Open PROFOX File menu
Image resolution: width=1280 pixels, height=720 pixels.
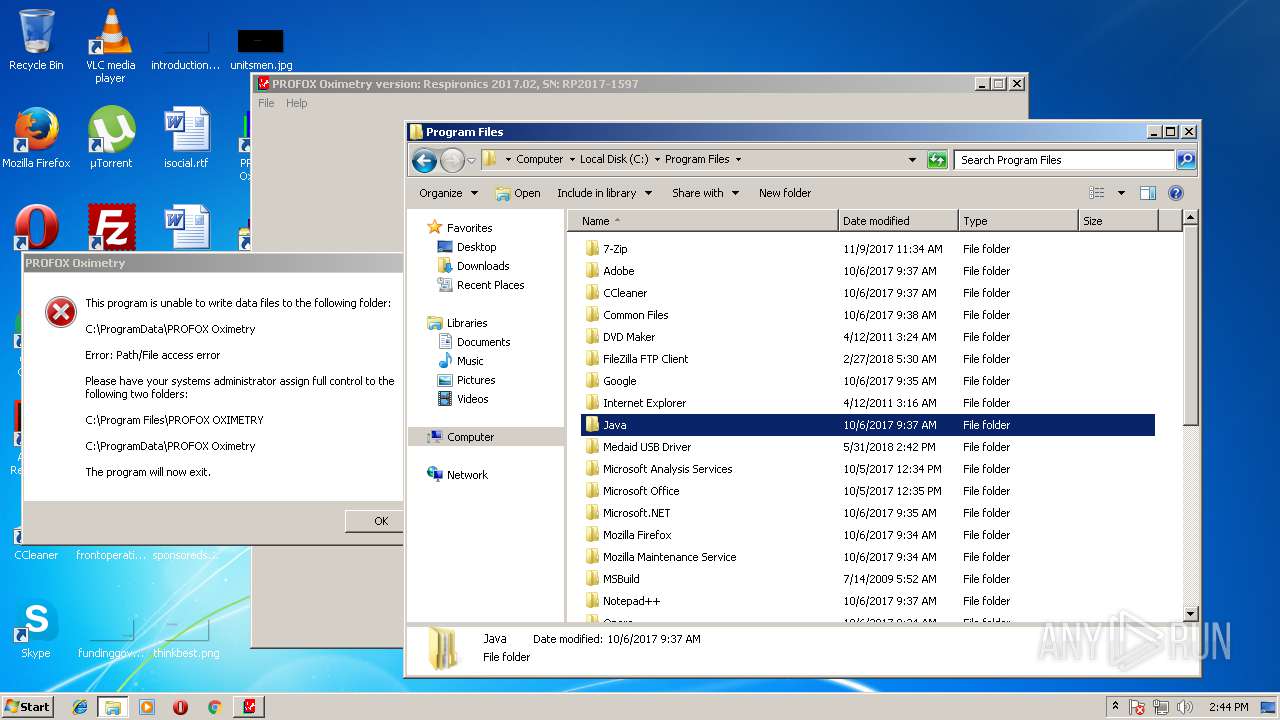(266, 103)
